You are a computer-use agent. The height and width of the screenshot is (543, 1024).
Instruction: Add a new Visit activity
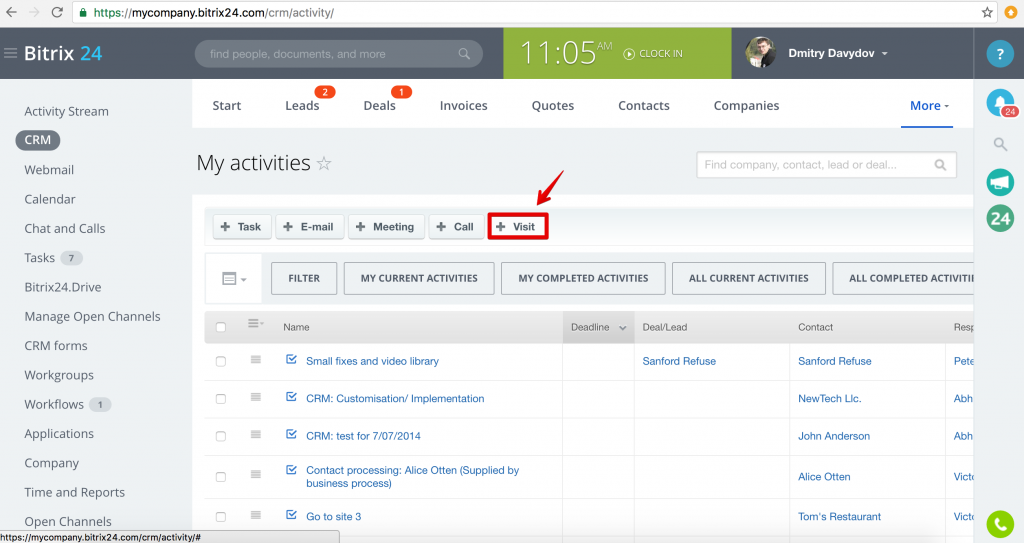517,227
